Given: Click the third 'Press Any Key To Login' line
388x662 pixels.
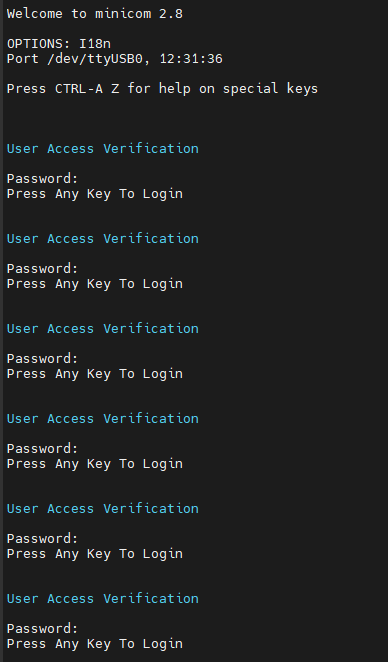Looking at the screenshot, I should point(95,374).
